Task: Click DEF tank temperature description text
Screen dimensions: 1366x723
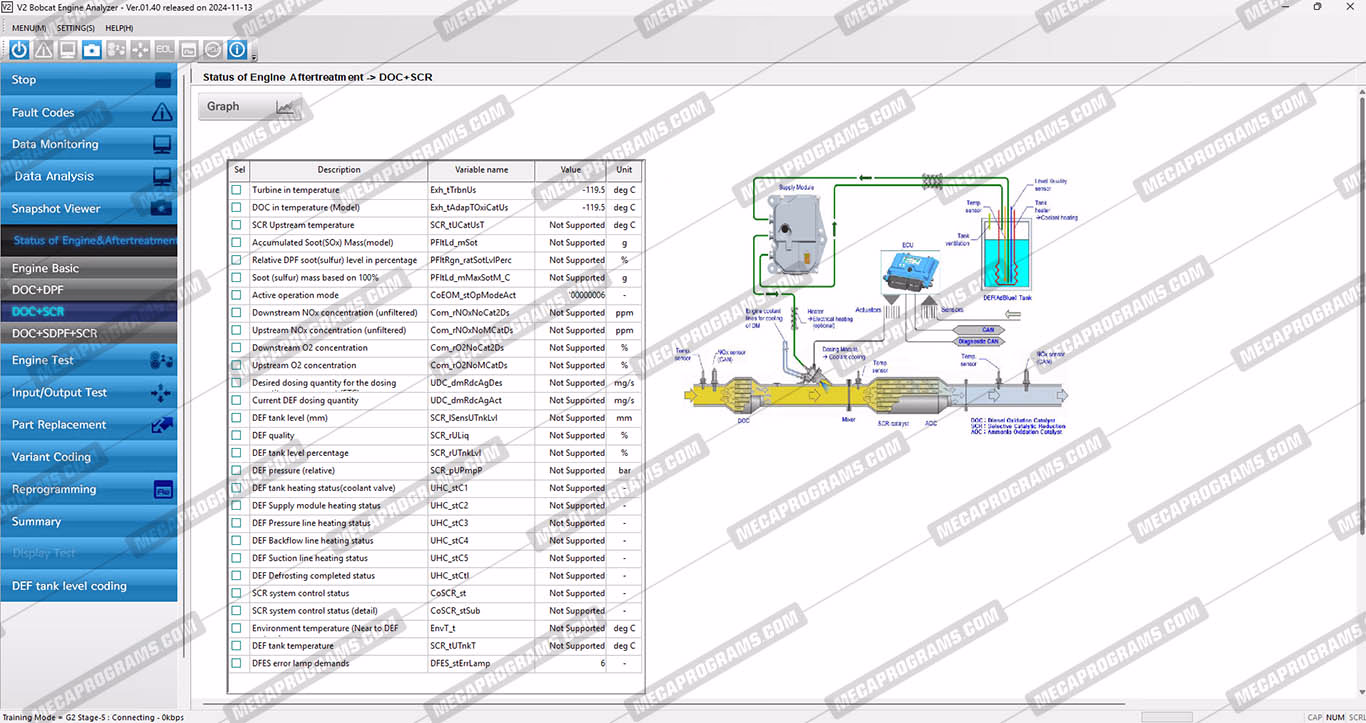Action: point(293,646)
